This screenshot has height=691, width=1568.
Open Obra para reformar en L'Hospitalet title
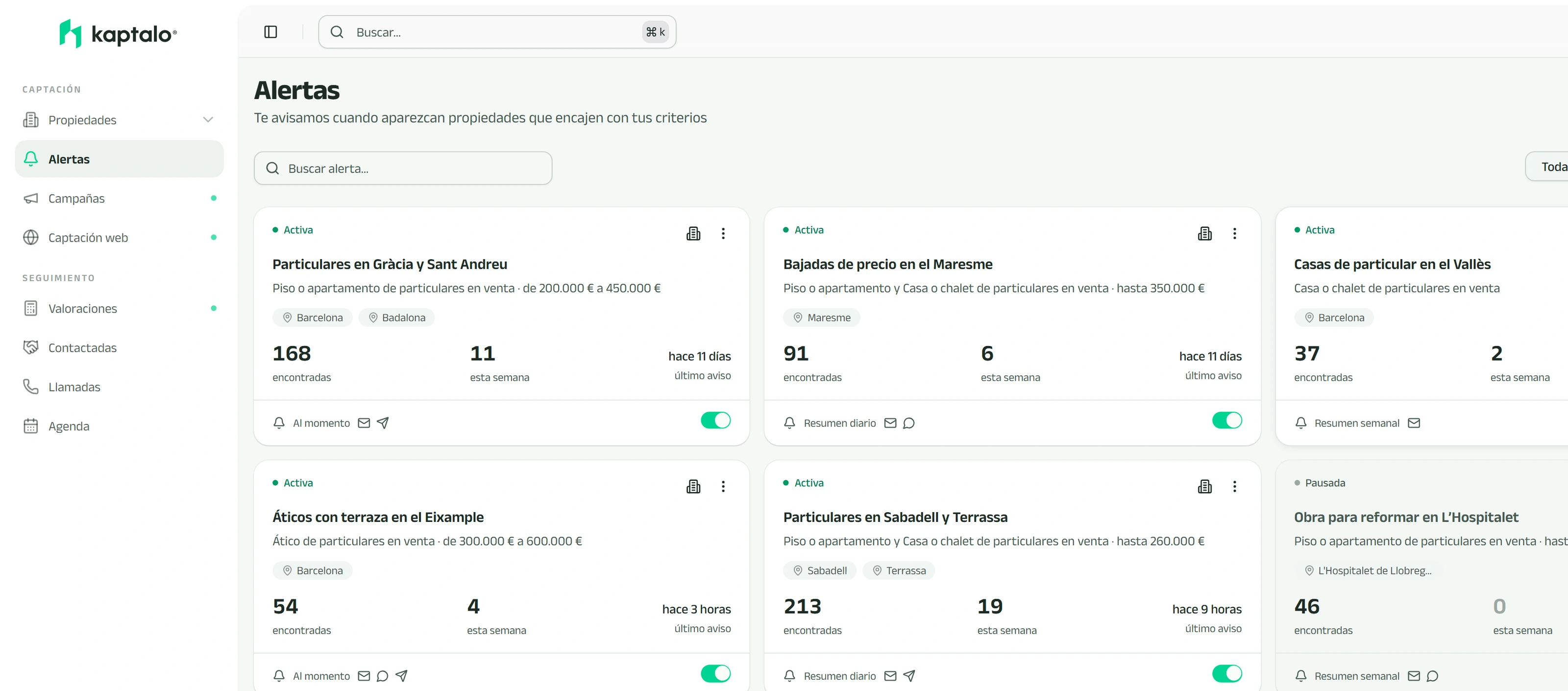pos(1406,518)
